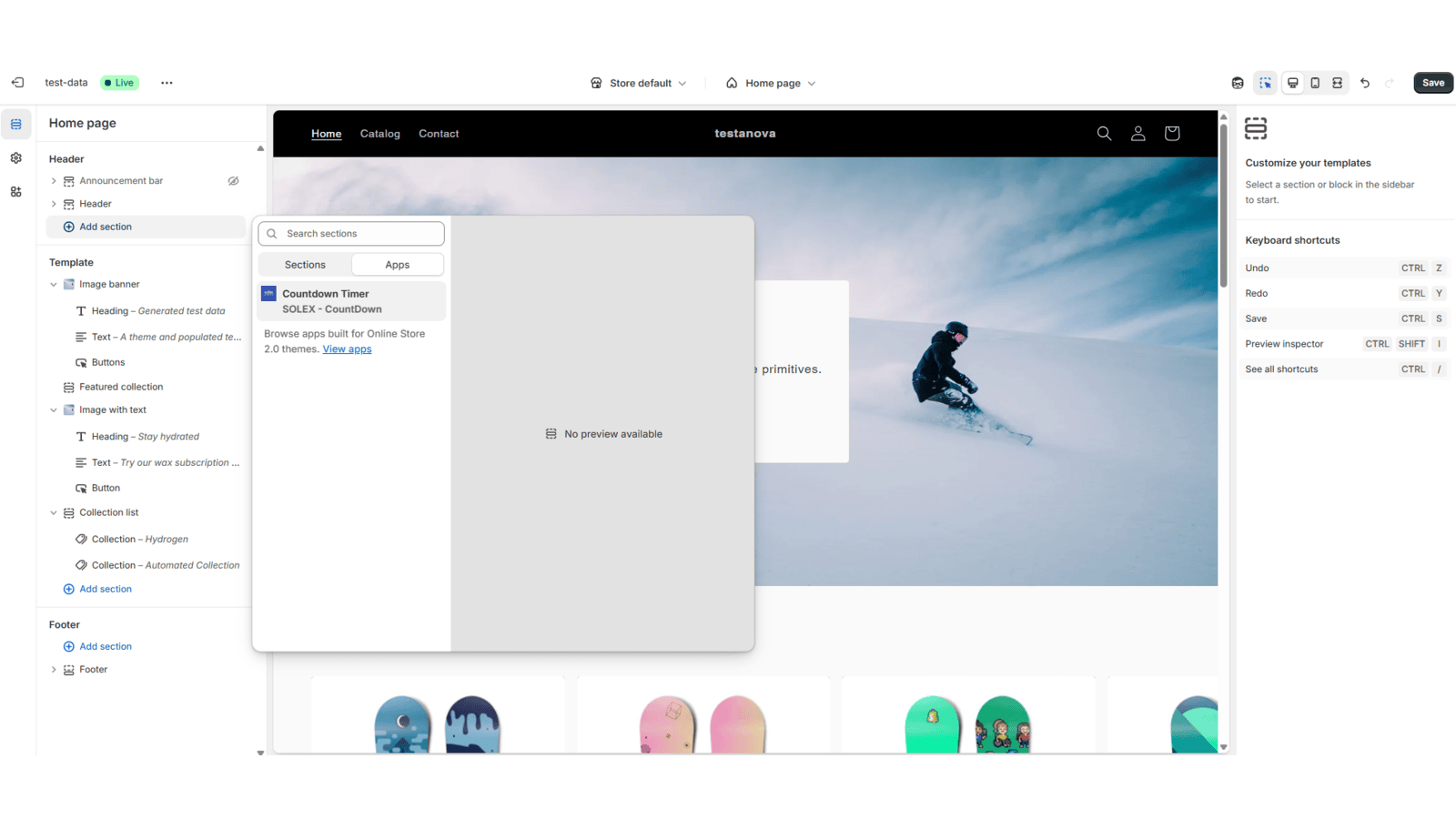Open the theme settings gear icon
The height and width of the screenshot is (819, 1456).
(16, 158)
